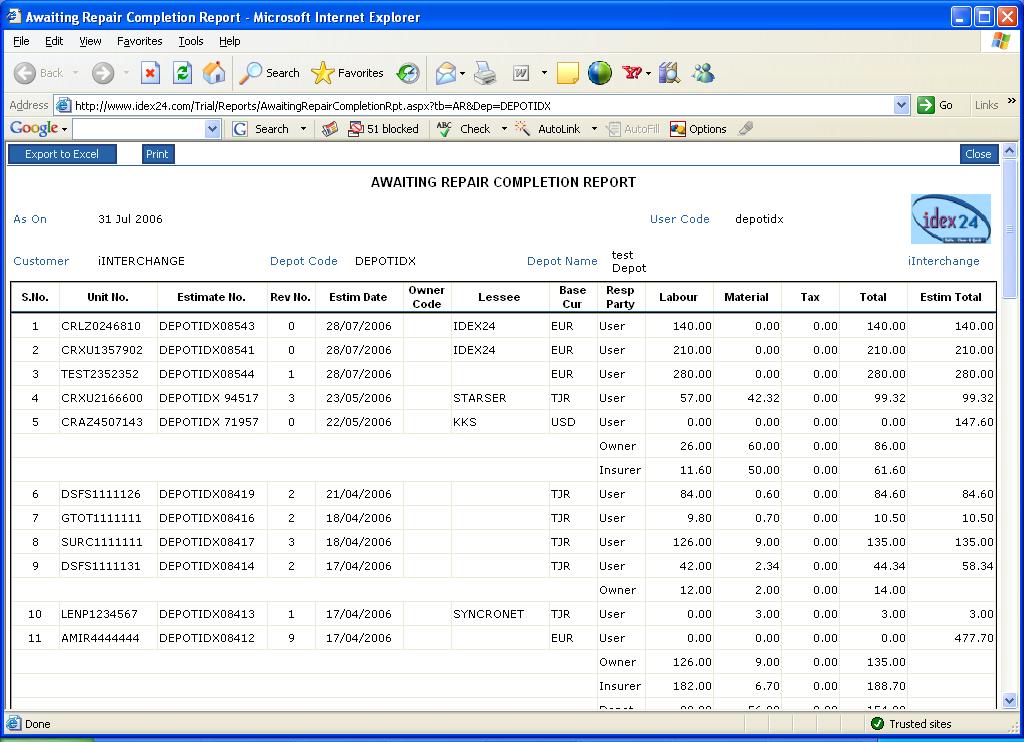Toggle the 51 blocked popup blocker button
The height and width of the screenshot is (742, 1024).
(383, 129)
